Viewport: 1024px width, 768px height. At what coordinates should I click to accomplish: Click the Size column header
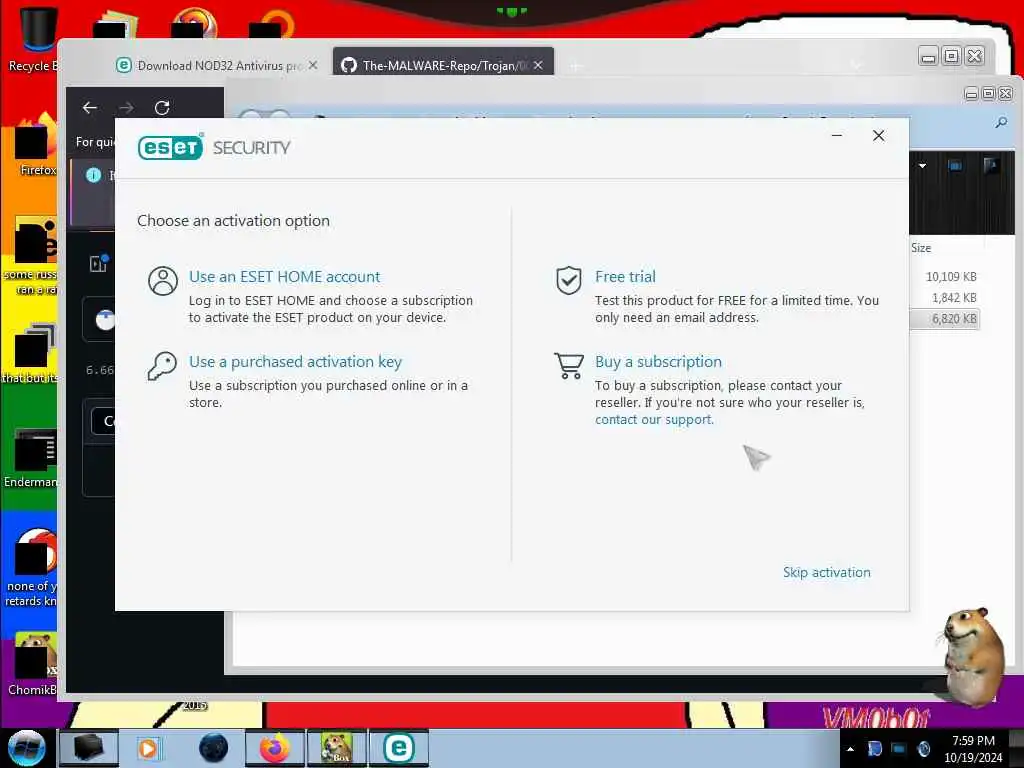[x=921, y=248]
